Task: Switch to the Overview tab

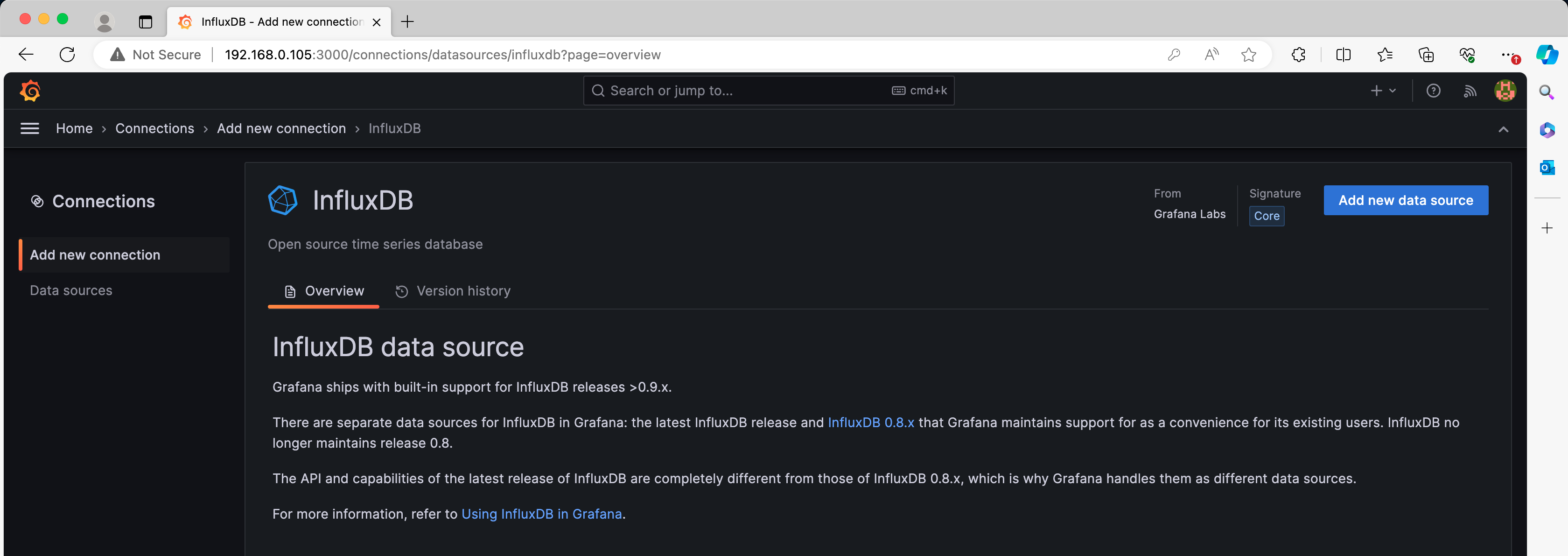Action: [x=324, y=291]
